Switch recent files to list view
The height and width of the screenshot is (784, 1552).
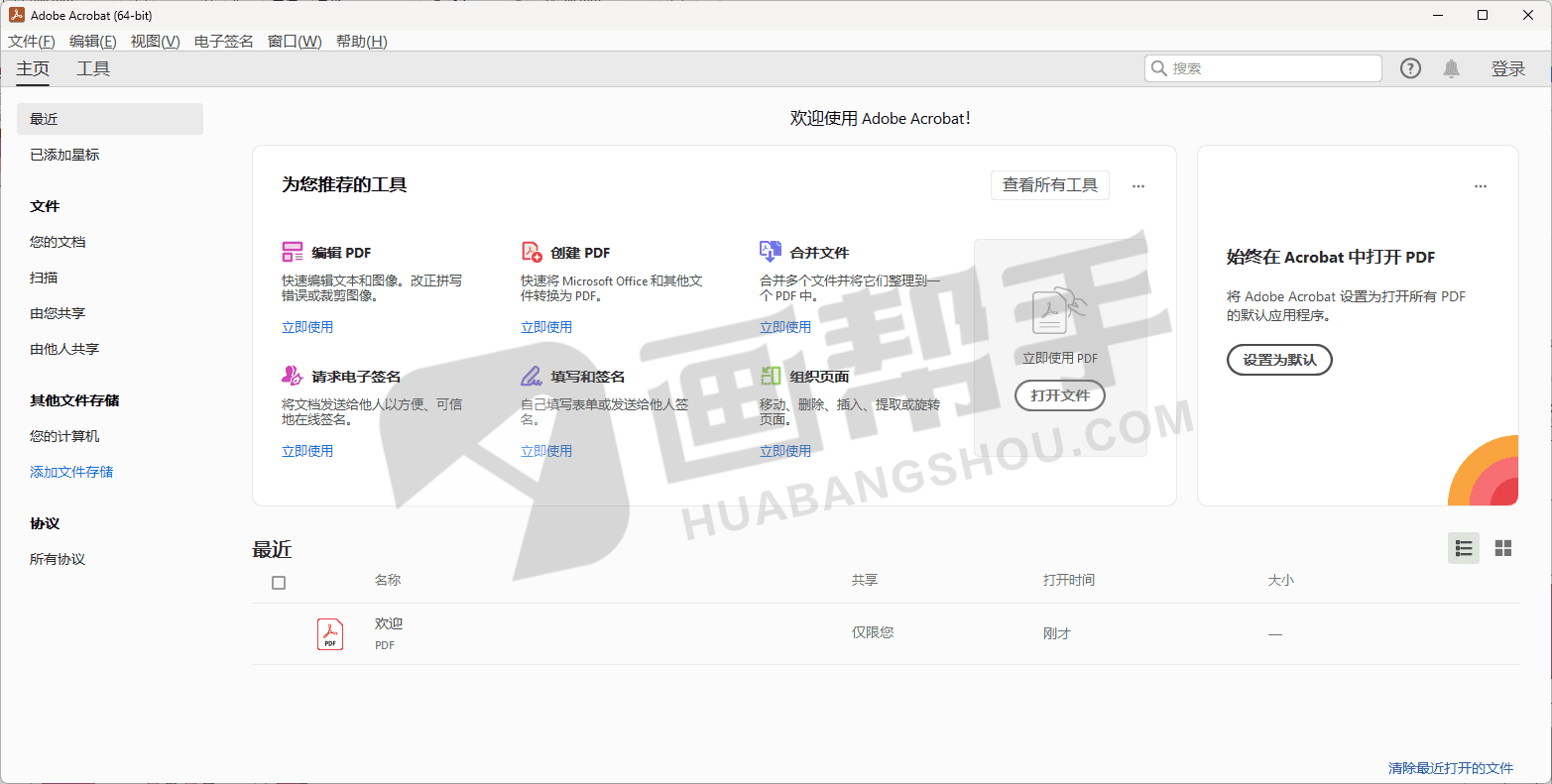point(1464,548)
